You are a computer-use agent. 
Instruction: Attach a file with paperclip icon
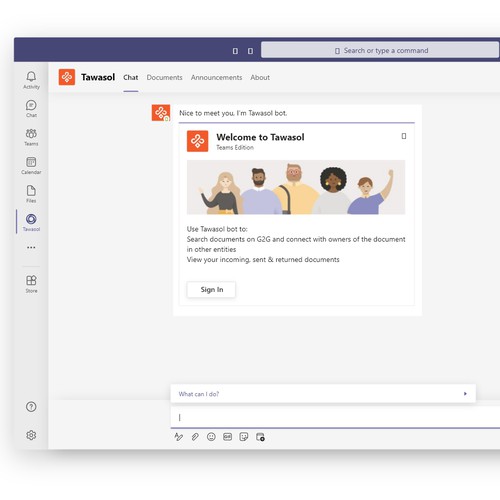(195, 437)
